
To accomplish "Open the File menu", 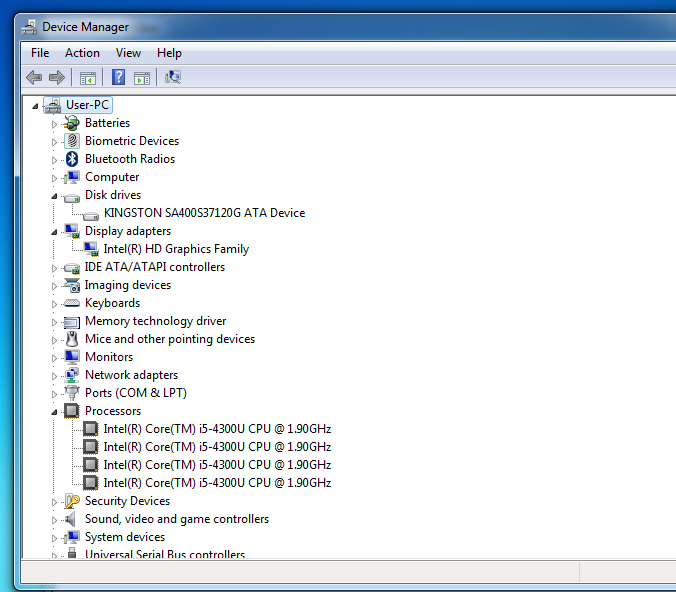I will [x=40, y=53].
